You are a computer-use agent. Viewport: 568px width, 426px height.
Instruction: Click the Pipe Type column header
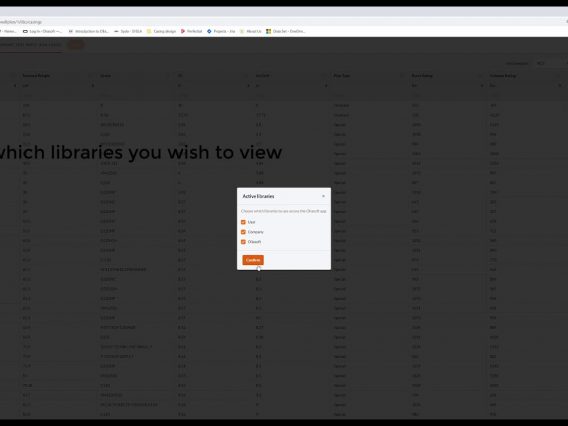(341, 76)
